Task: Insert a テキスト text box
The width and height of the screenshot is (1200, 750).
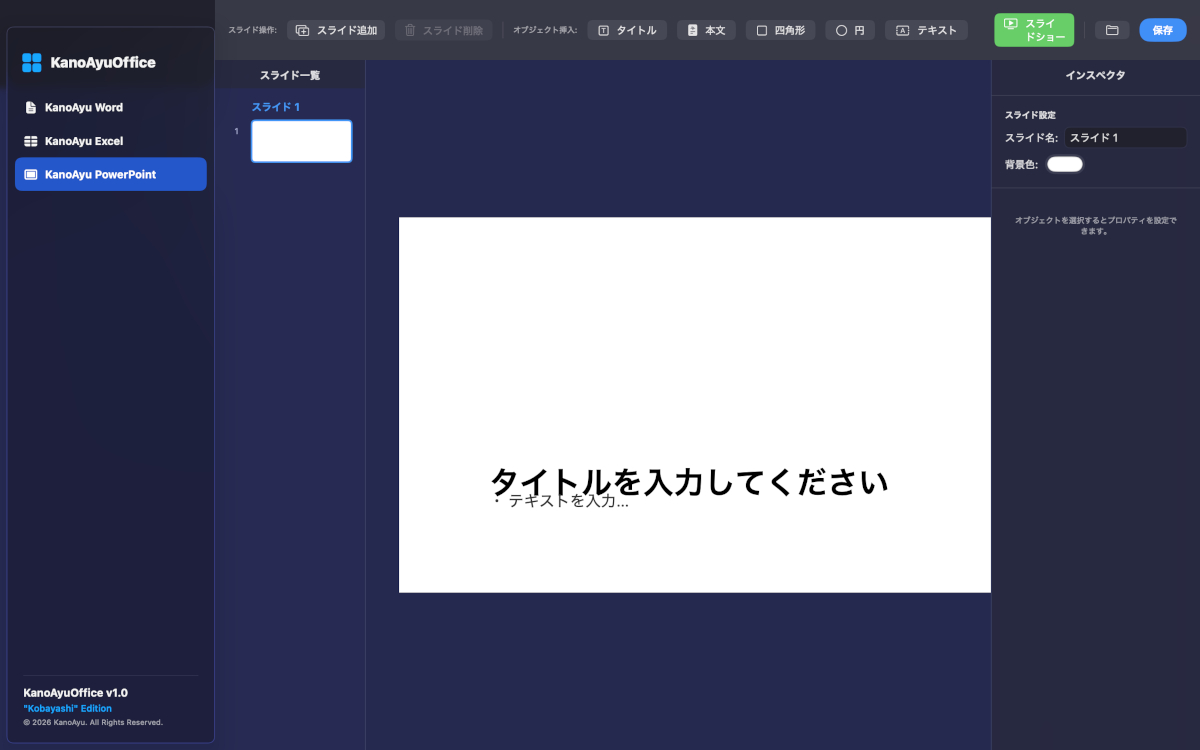Action: point(926,30)
